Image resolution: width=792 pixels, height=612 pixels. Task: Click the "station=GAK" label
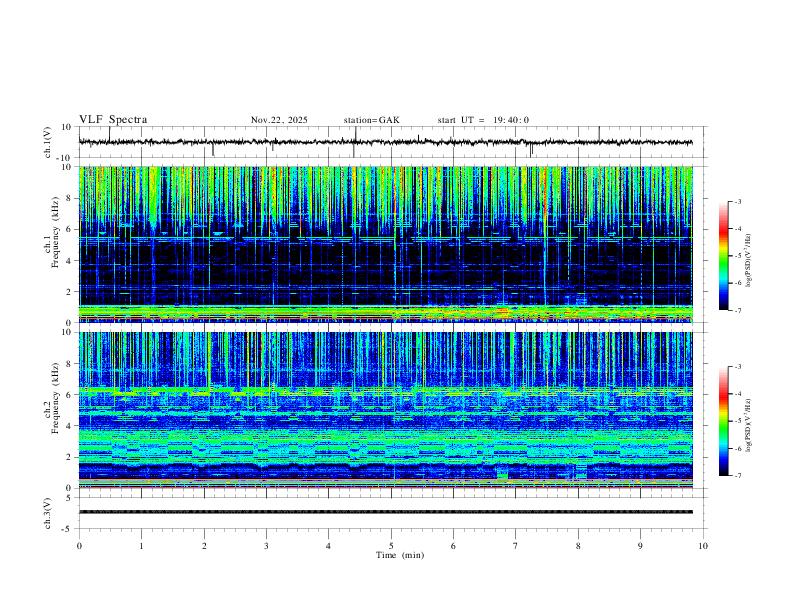click(x=371, y=120)
